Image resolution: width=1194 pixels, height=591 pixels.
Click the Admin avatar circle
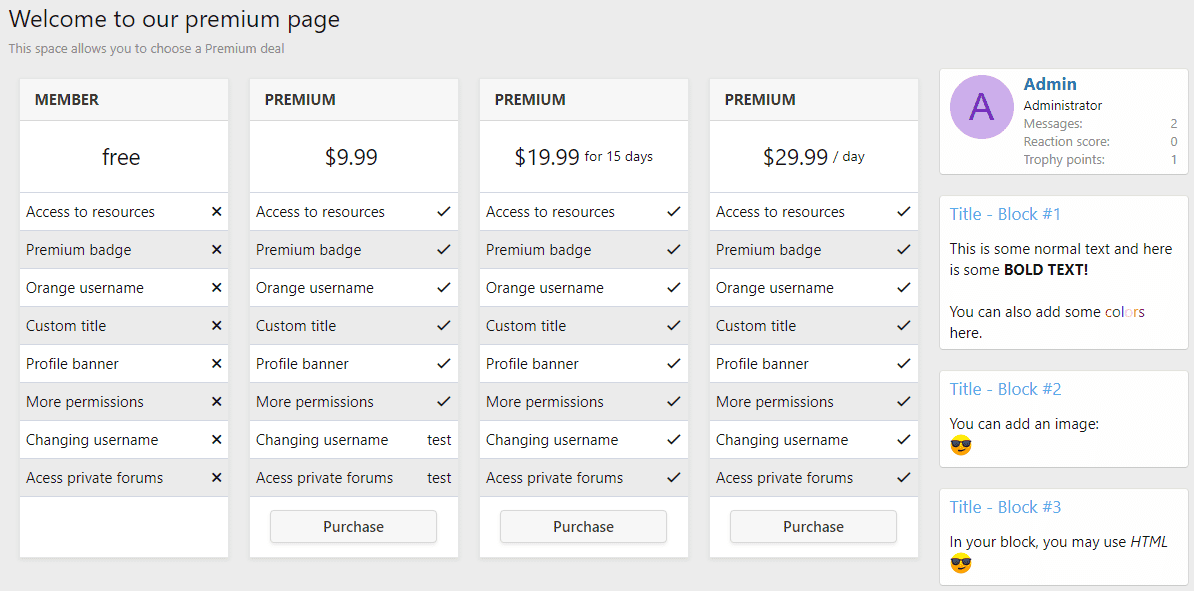coord(982,107)
